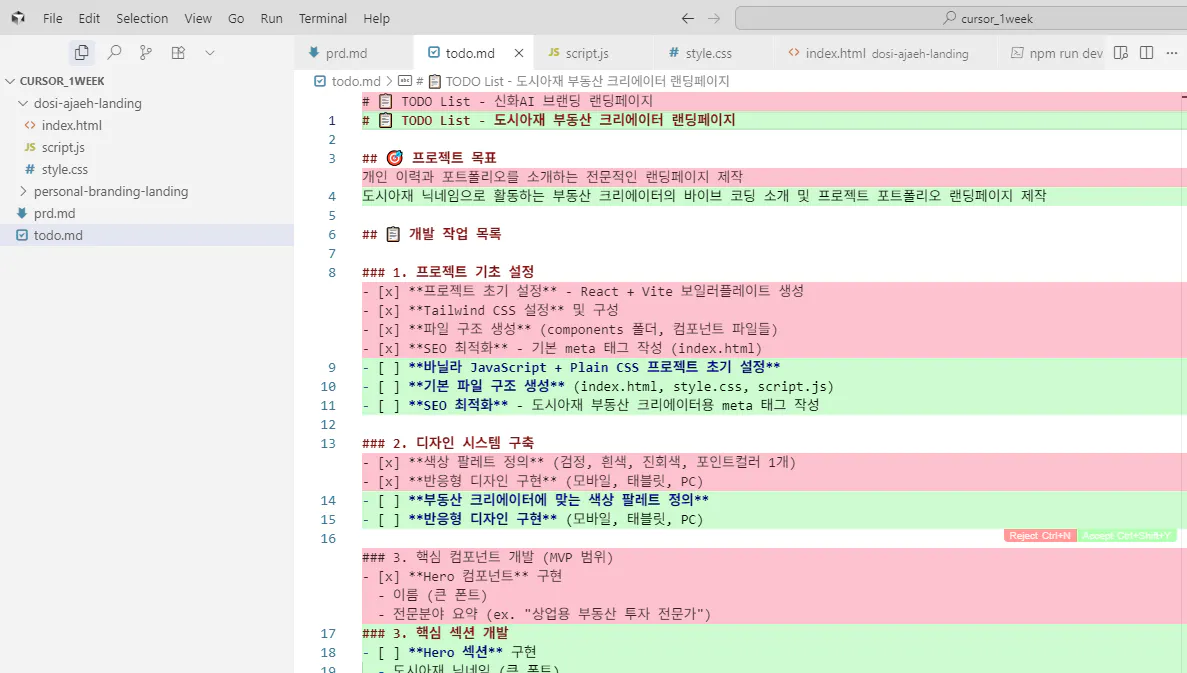Click the index.html file type icon
Screen dimensions: 1187x673
pos(30,125)
